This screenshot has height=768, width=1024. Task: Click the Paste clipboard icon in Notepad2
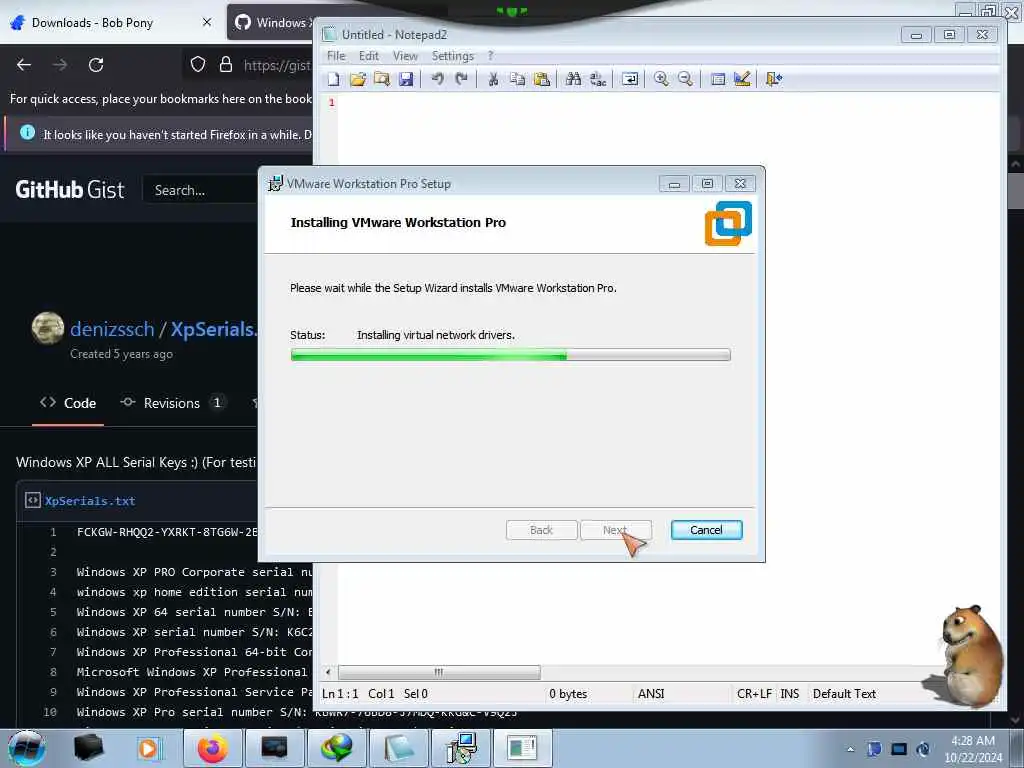pyautogui.click(x=541, y=80)
